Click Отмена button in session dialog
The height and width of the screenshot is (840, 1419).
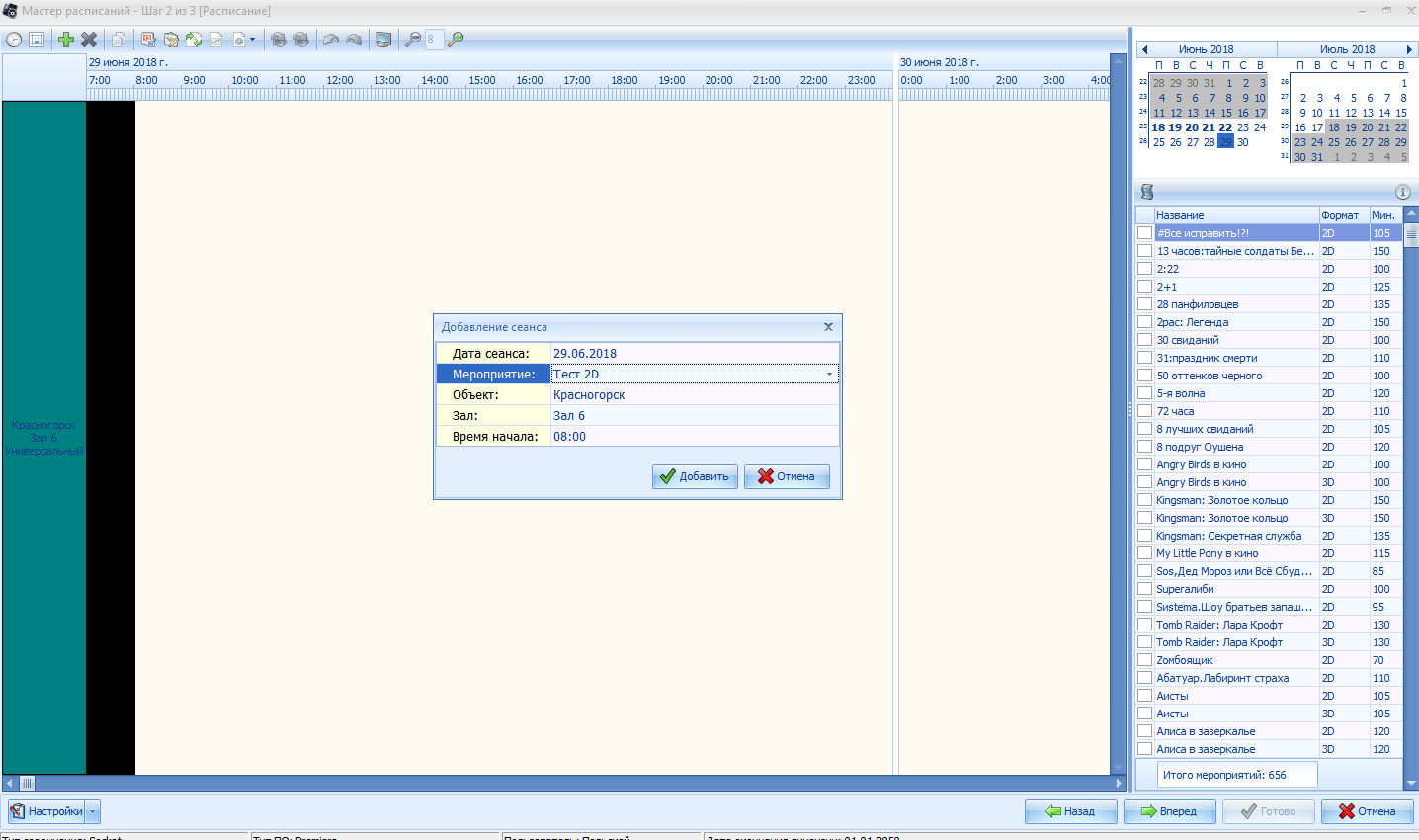click(x=787, y=476)
